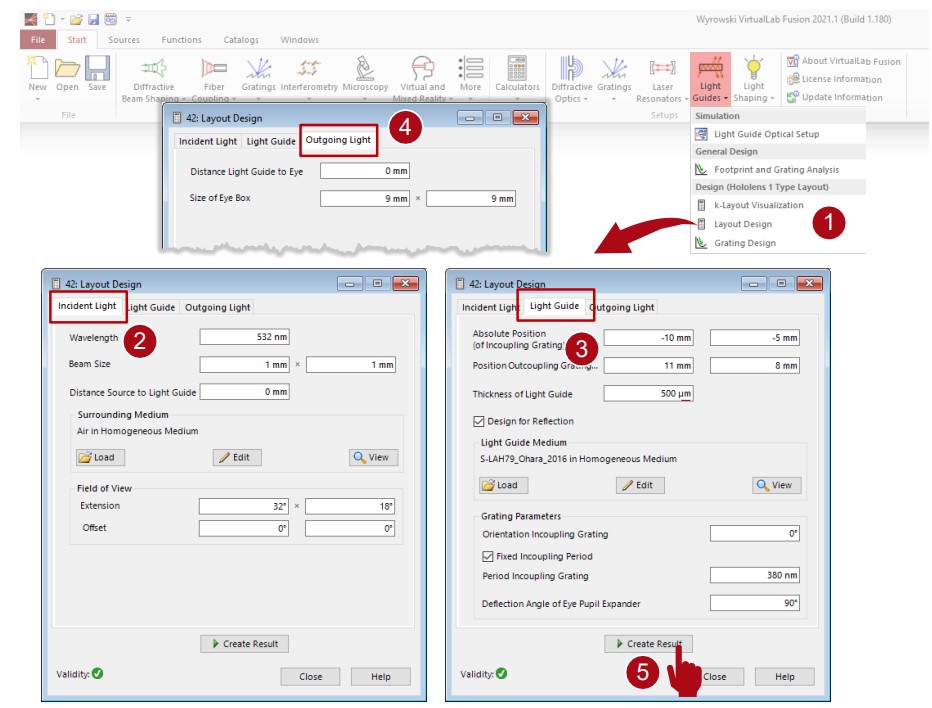Image resolution: width=932 pixels, height=708 pixels.
Task: Toggle Design for Reflection checkbox
Action: click(478, 421)
